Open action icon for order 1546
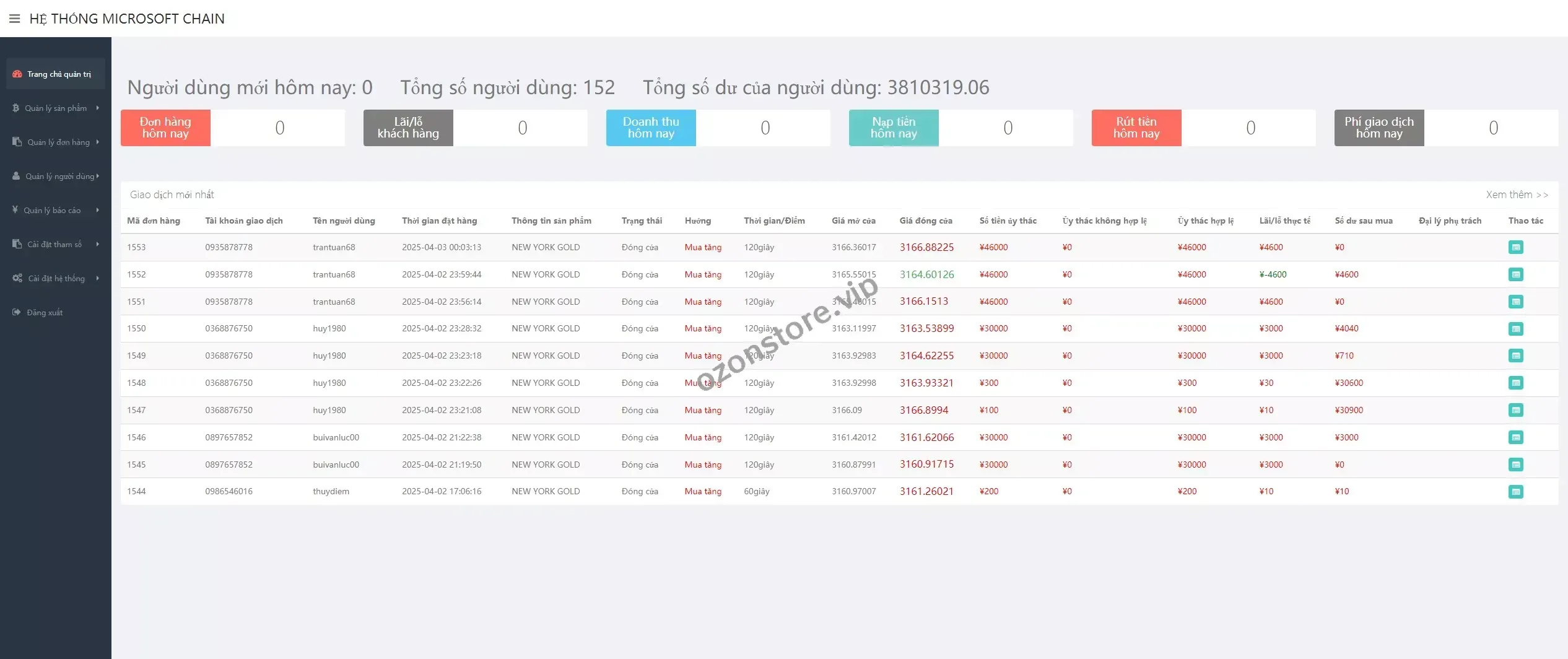The image size is (1568, 659). point(1515,437)
